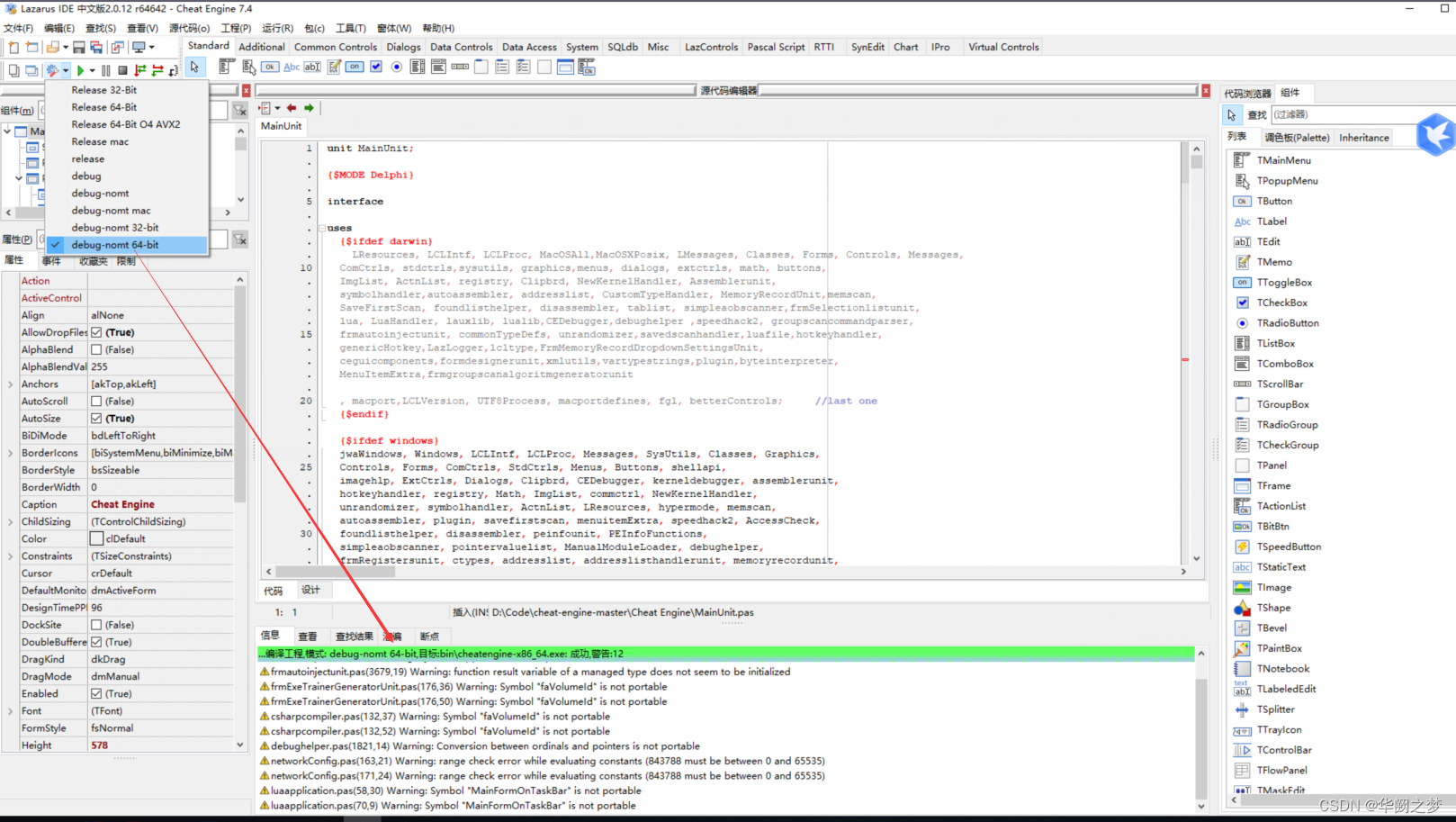
Task: Open the build mode dropdown arrow
Action: coord(66,70)
